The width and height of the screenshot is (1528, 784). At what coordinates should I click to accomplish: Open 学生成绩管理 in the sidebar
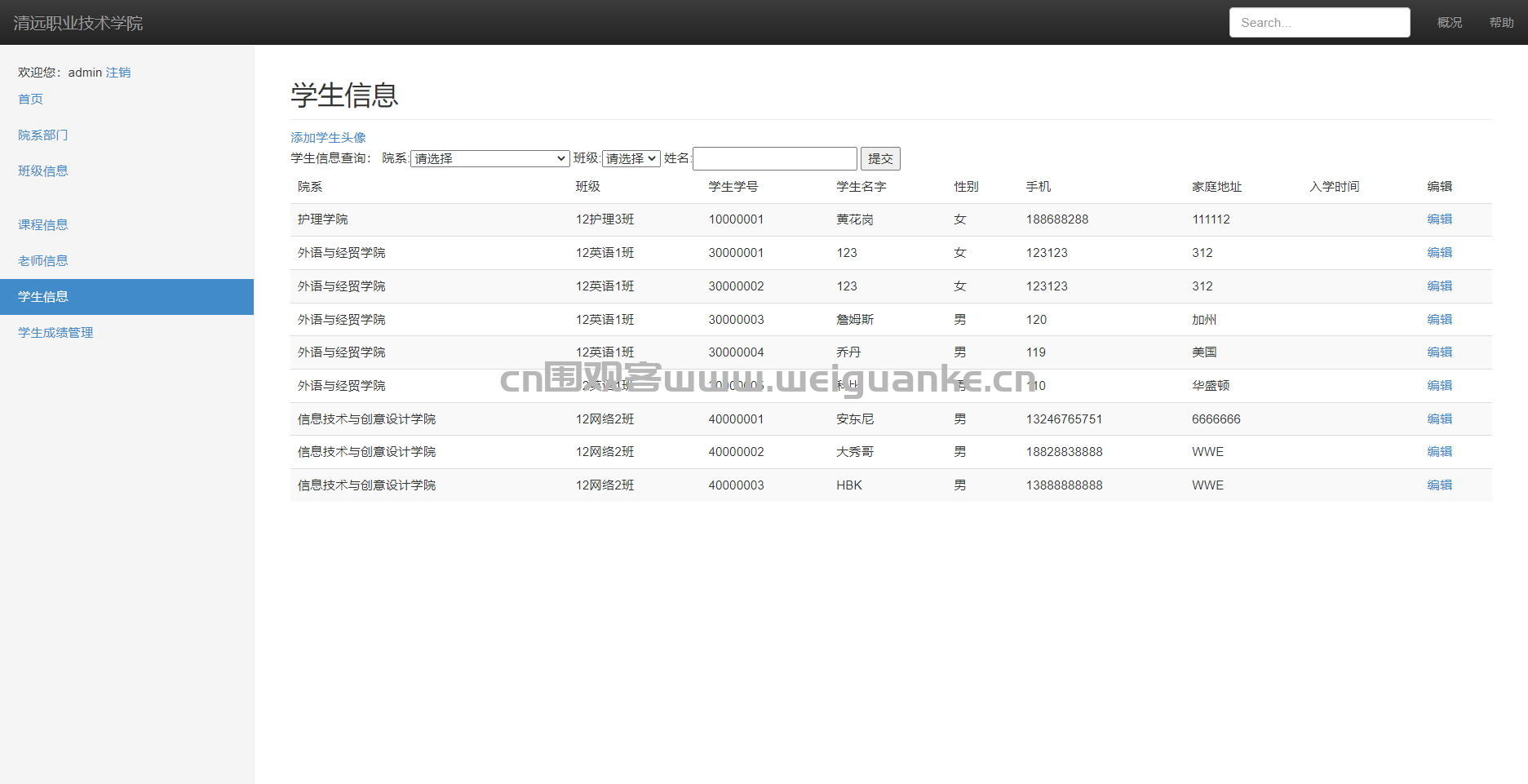point(55,332)
